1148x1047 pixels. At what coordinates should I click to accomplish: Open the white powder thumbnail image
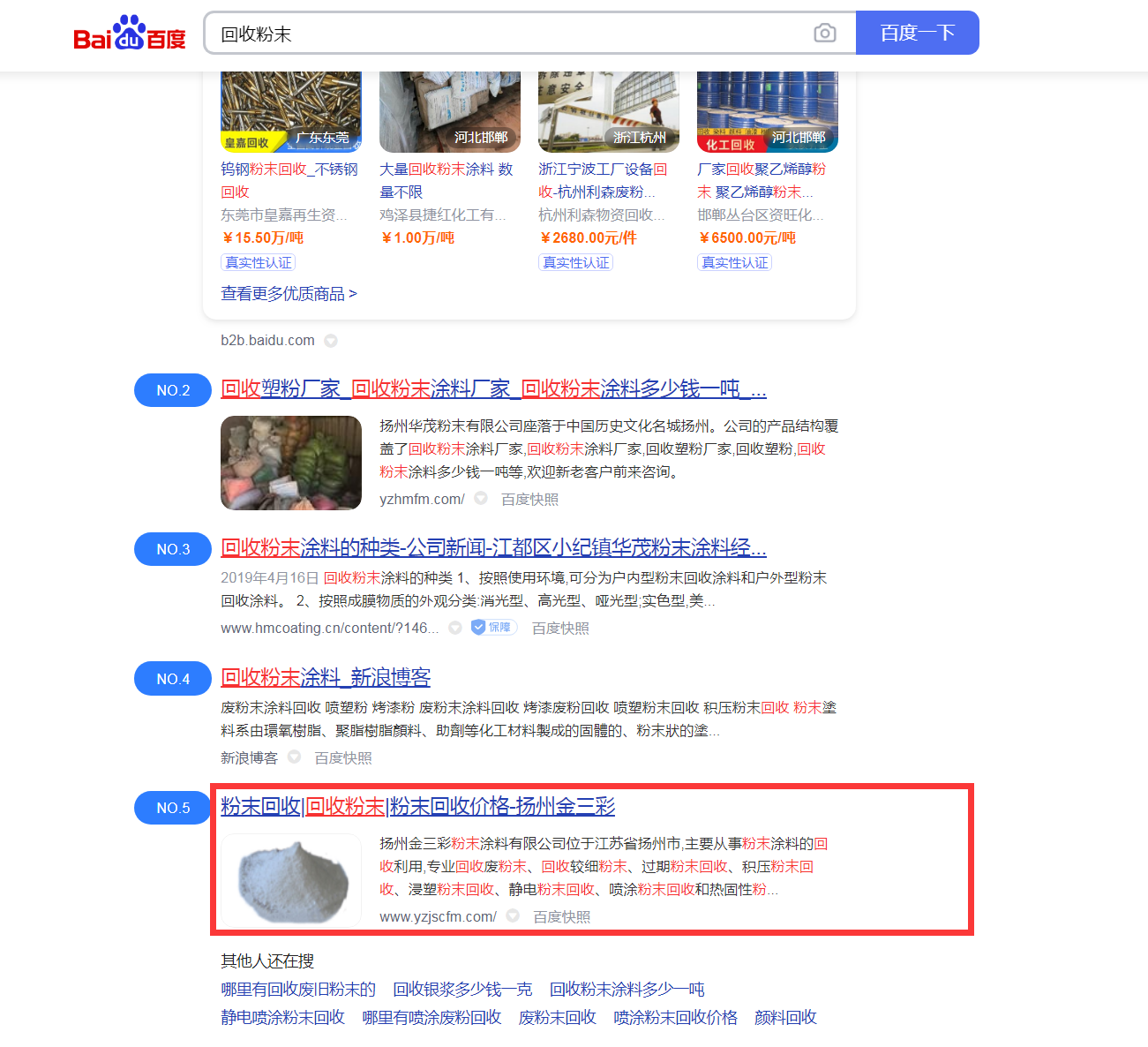coord(291,881)
